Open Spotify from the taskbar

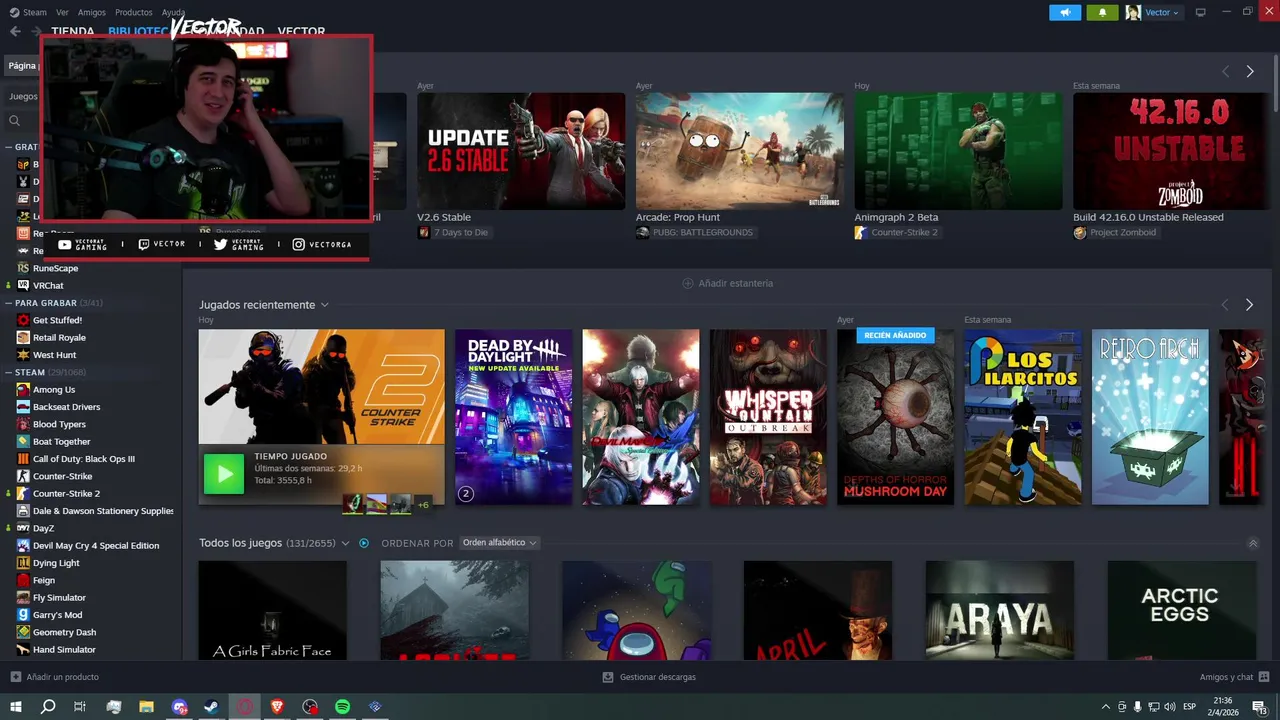coord(342,707)
